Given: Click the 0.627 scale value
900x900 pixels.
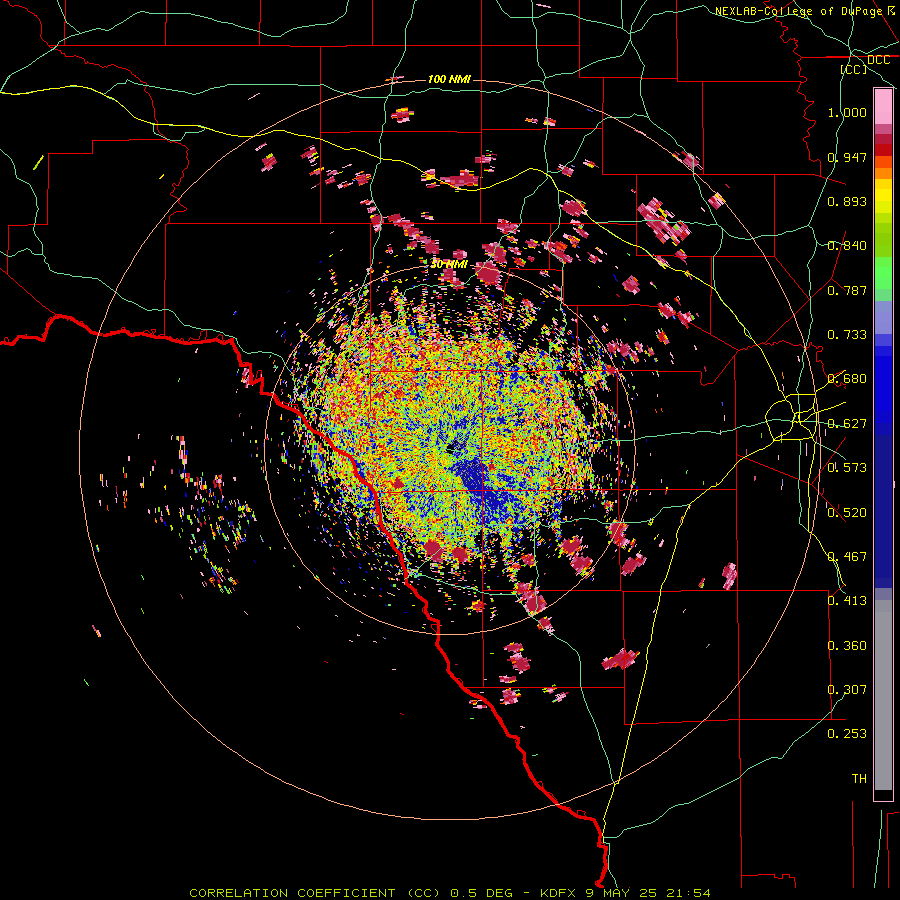Looking at the screenshot, I should pos(847,424).
